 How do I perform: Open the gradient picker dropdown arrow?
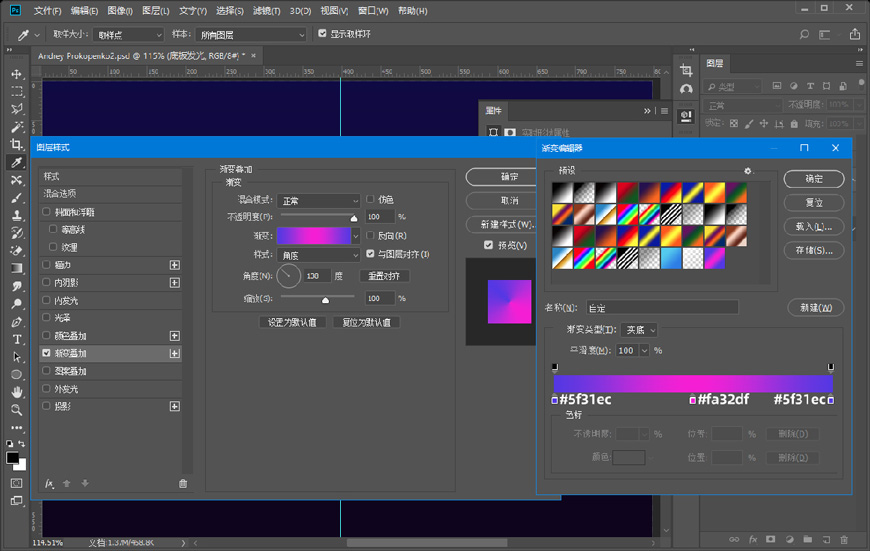pyautogui.click(x=356, y=236)
